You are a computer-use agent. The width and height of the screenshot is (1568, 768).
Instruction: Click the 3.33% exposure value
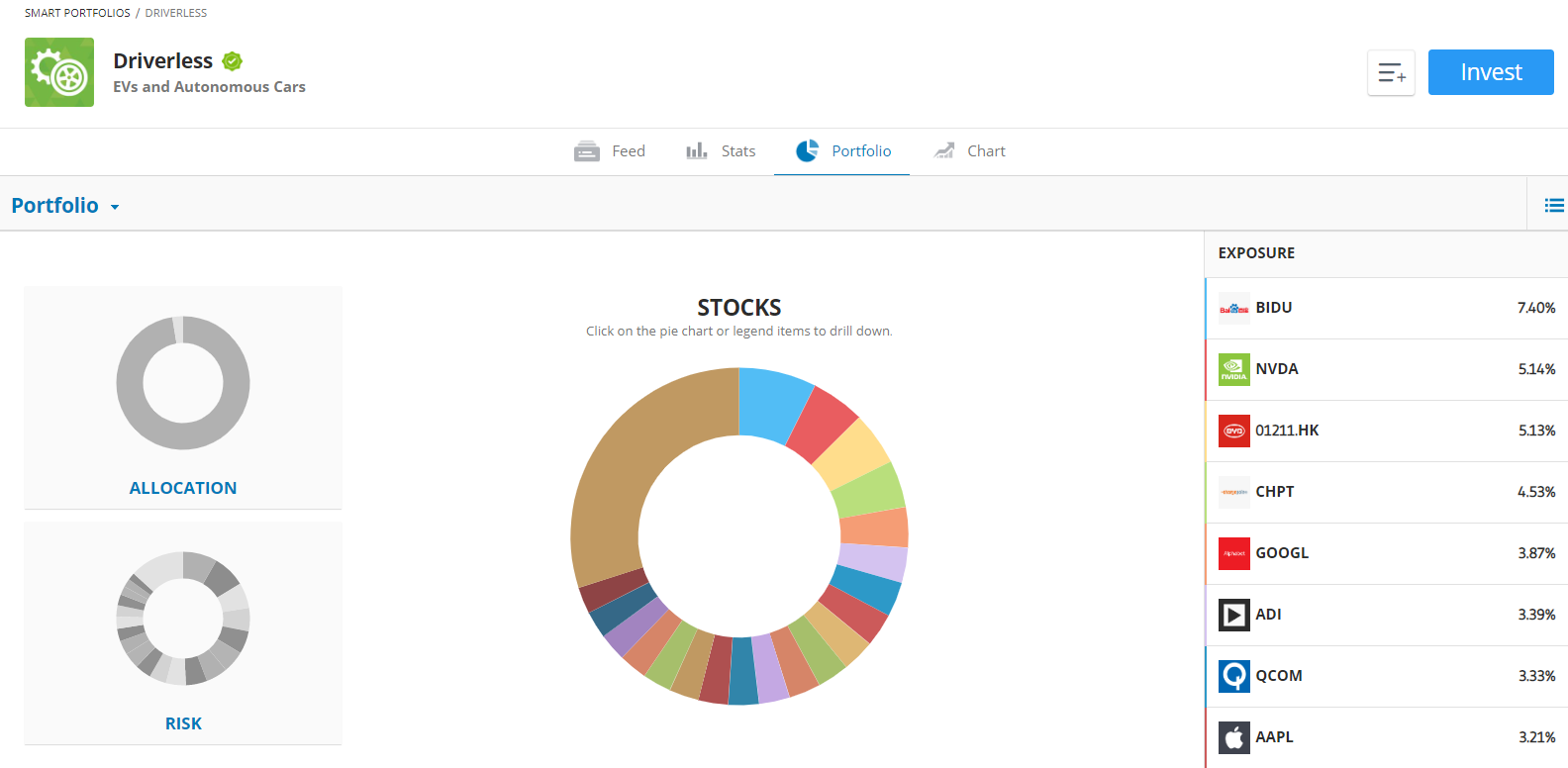1536,676
